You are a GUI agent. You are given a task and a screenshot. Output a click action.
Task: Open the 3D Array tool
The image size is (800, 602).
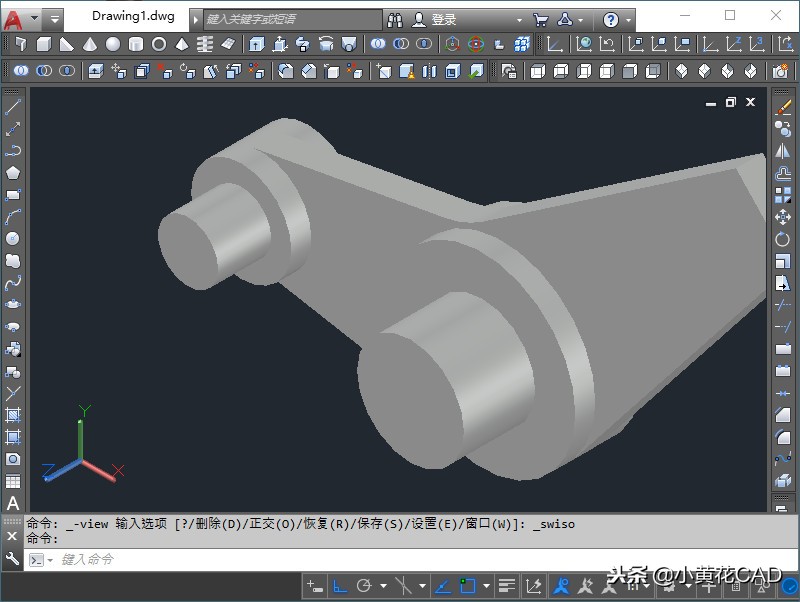pos(522,44)
